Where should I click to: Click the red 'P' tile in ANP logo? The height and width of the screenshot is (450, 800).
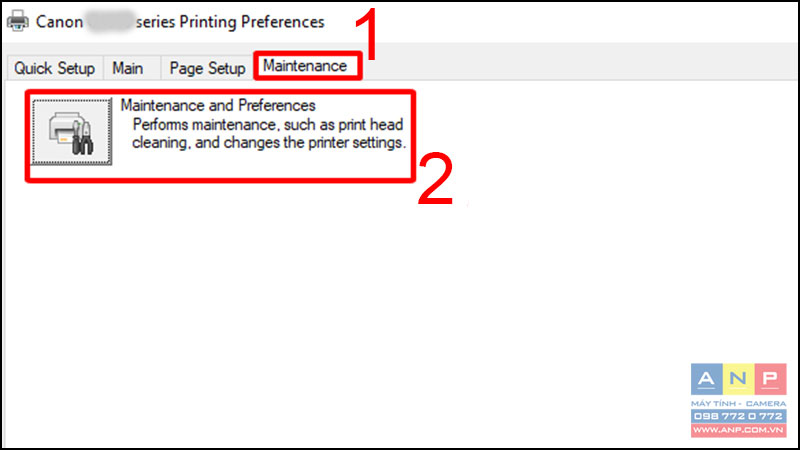click(770, 379)
